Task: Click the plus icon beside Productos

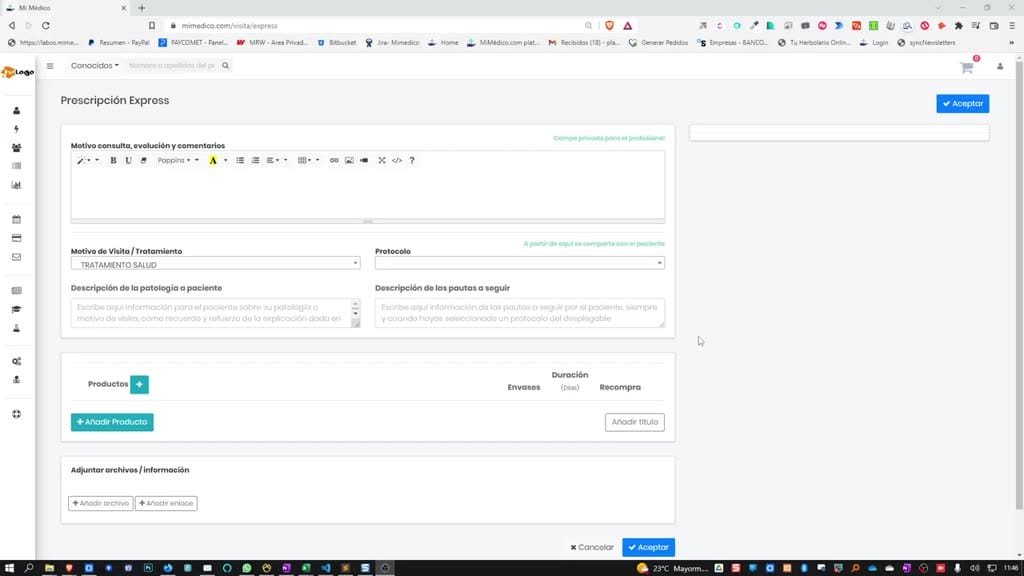Action: click(139, 385)
